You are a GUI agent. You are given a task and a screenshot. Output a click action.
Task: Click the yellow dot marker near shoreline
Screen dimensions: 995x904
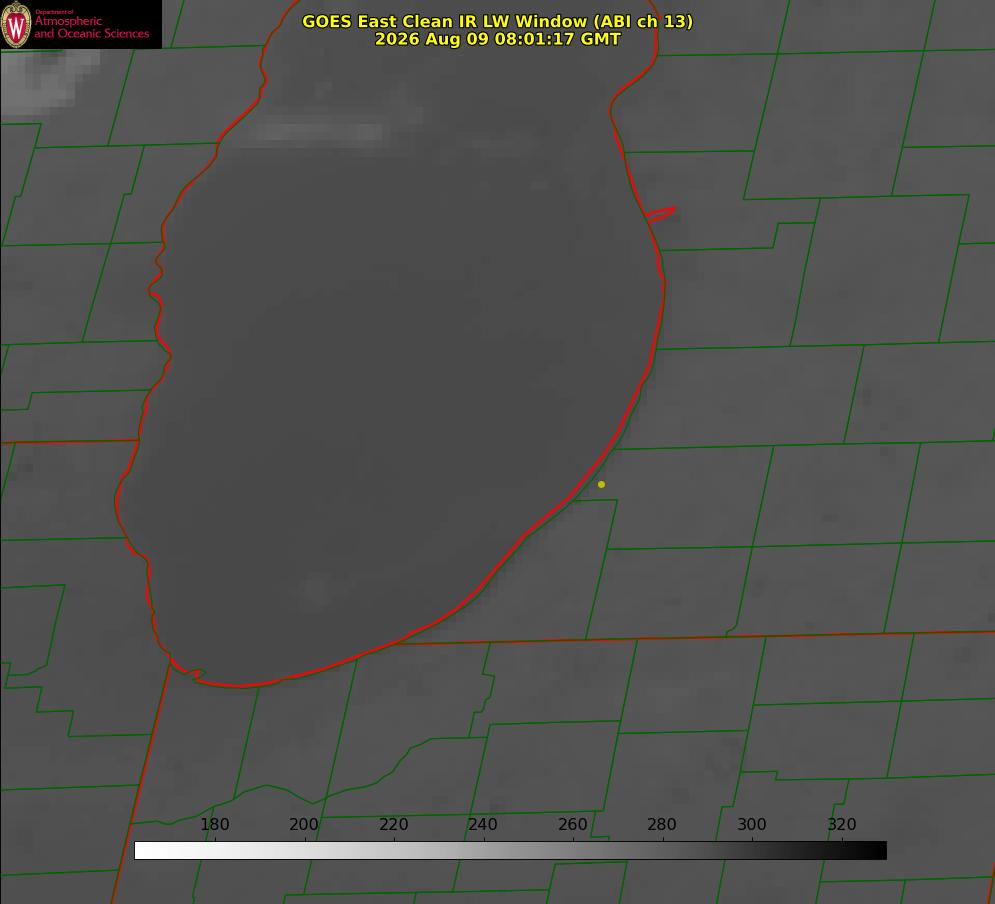click(601, 484)
